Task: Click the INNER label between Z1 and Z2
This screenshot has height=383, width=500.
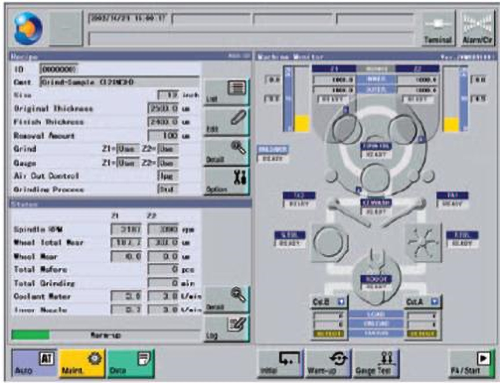Action: (x=376, y=79)
